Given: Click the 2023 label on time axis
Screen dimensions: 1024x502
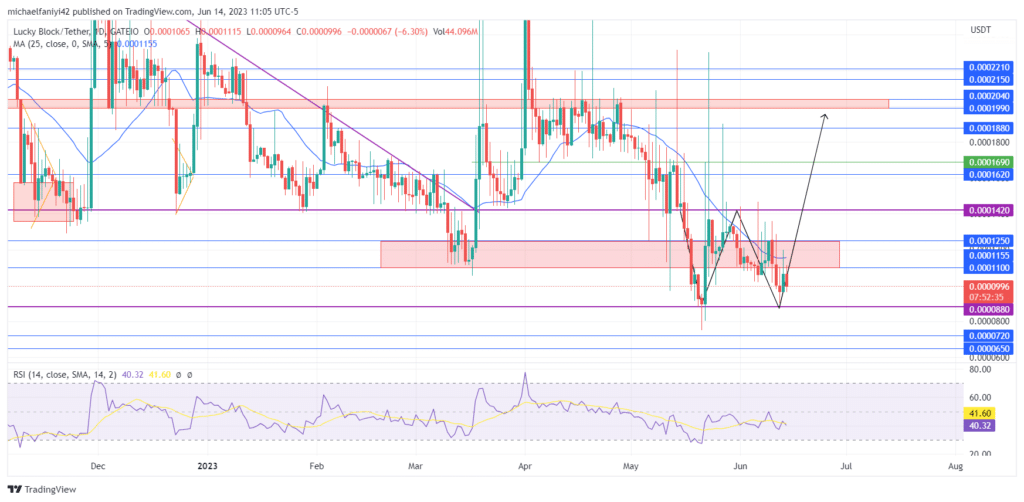Looking at the screenshot, I should (207, 466).
